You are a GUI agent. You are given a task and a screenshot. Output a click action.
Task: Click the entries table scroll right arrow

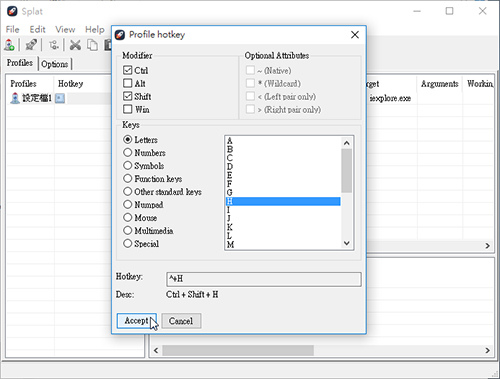pyautogui.click(x=487, y=246)
